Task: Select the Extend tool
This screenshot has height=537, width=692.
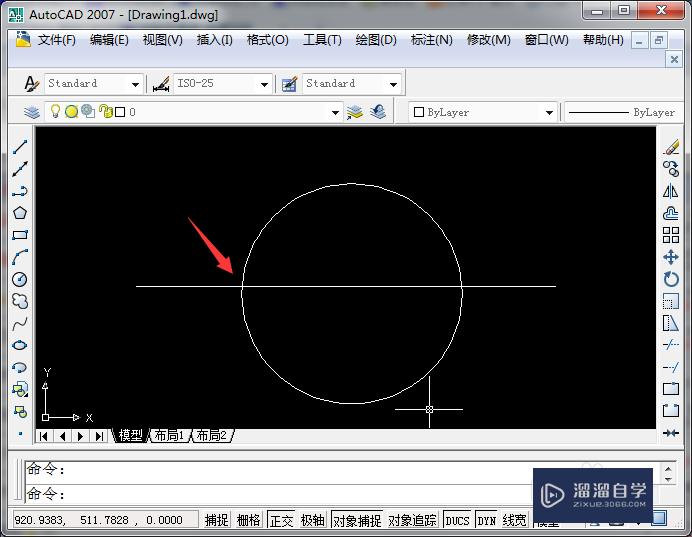Action: coord(671,367)
